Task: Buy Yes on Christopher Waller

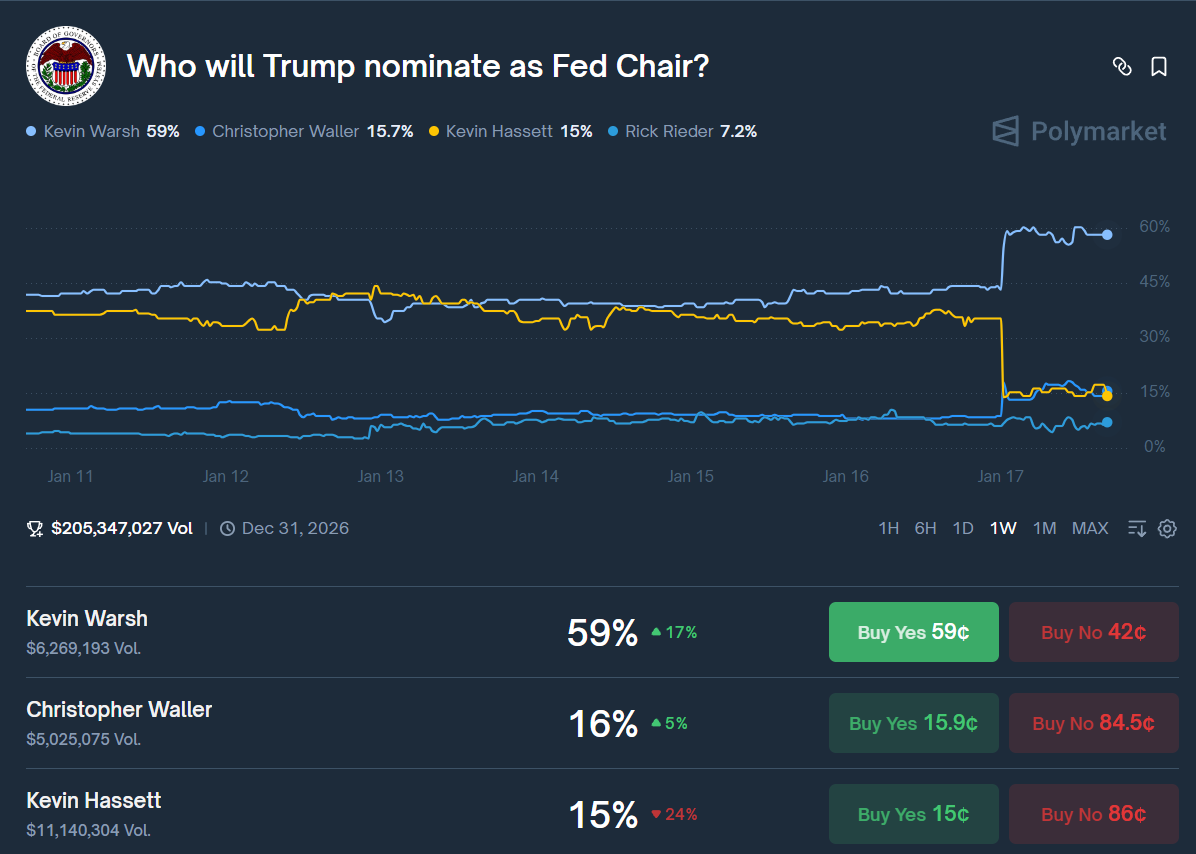Action: pos(913,723)
